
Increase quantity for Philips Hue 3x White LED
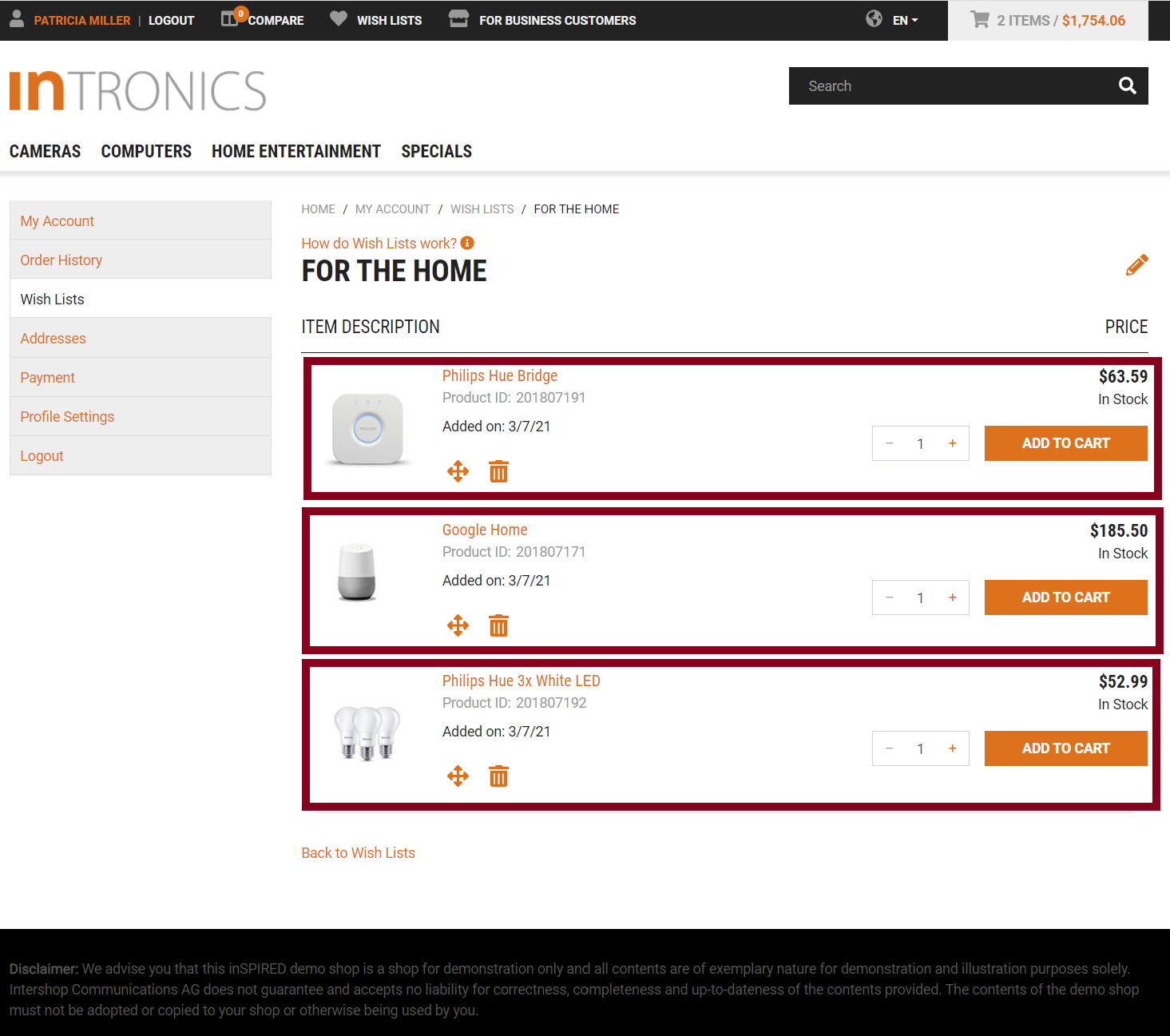pyautogui.click(x=952, y=748)
